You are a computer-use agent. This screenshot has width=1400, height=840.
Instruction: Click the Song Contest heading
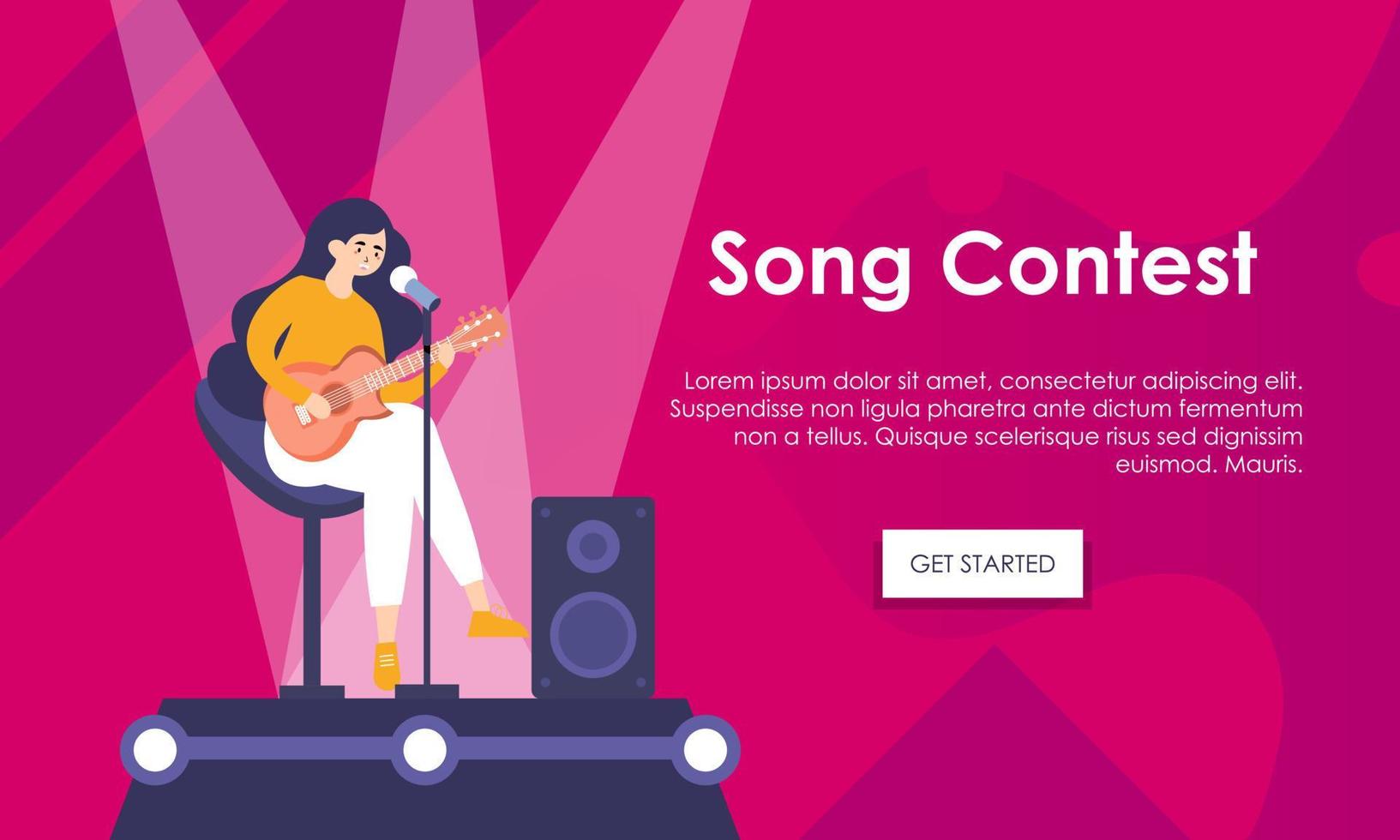[982, 266]
